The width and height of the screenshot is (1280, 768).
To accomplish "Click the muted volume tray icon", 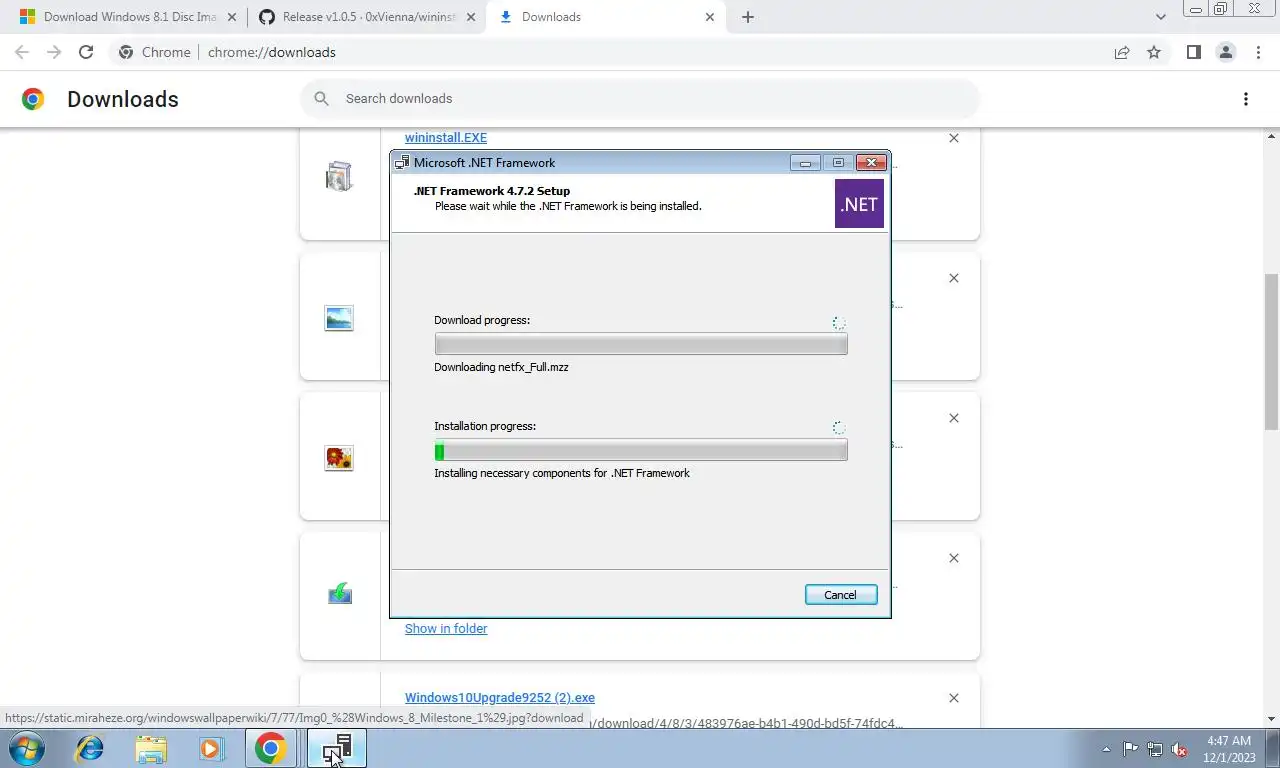I will point(1180,749).
